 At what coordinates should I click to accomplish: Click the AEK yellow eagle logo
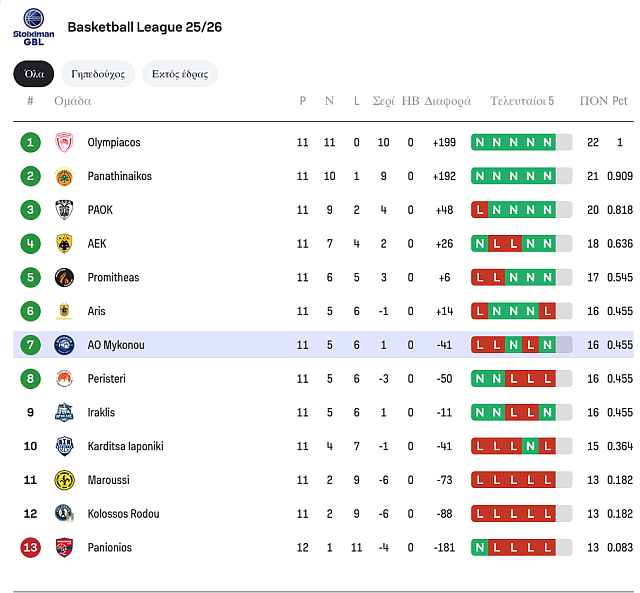tap(64, 244)
